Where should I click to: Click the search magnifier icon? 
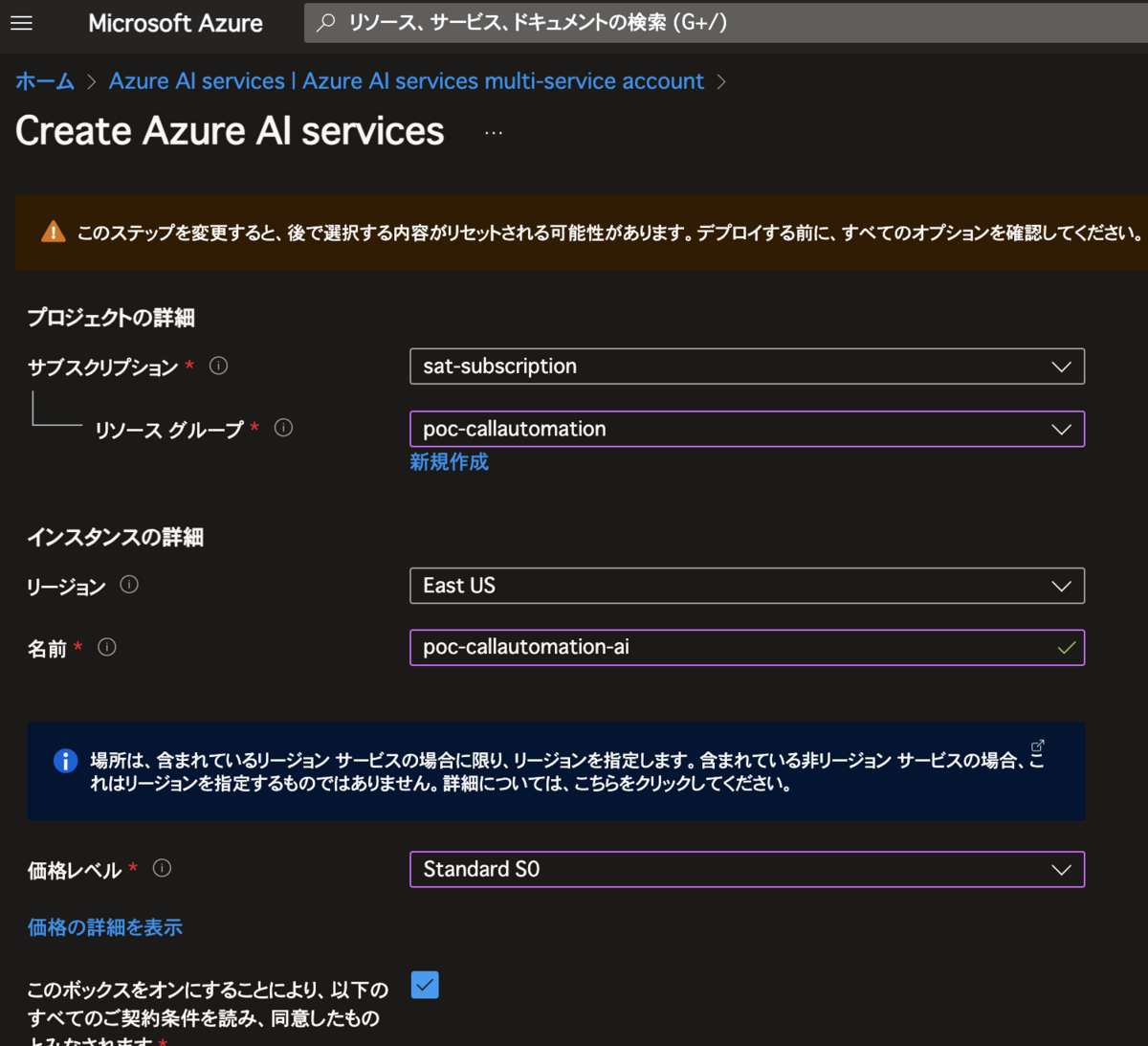point(326,22)
